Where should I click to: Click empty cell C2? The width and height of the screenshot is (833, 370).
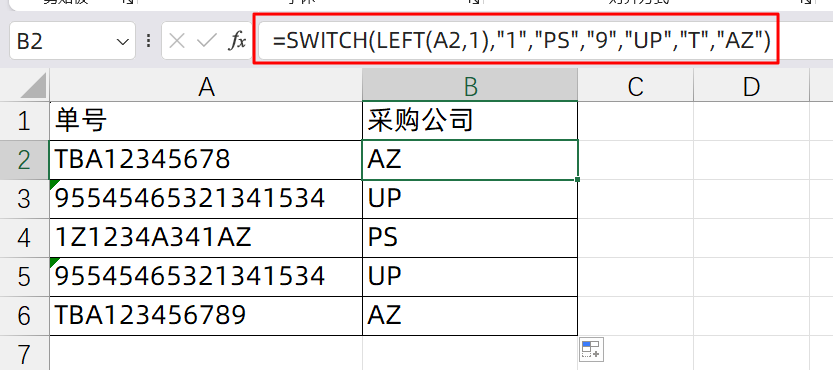coord(635,160)
